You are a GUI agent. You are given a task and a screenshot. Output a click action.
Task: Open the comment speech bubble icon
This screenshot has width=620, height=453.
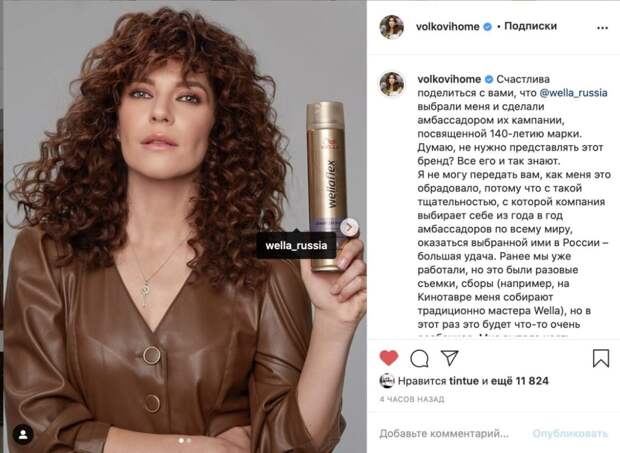[x=419, y=359]
